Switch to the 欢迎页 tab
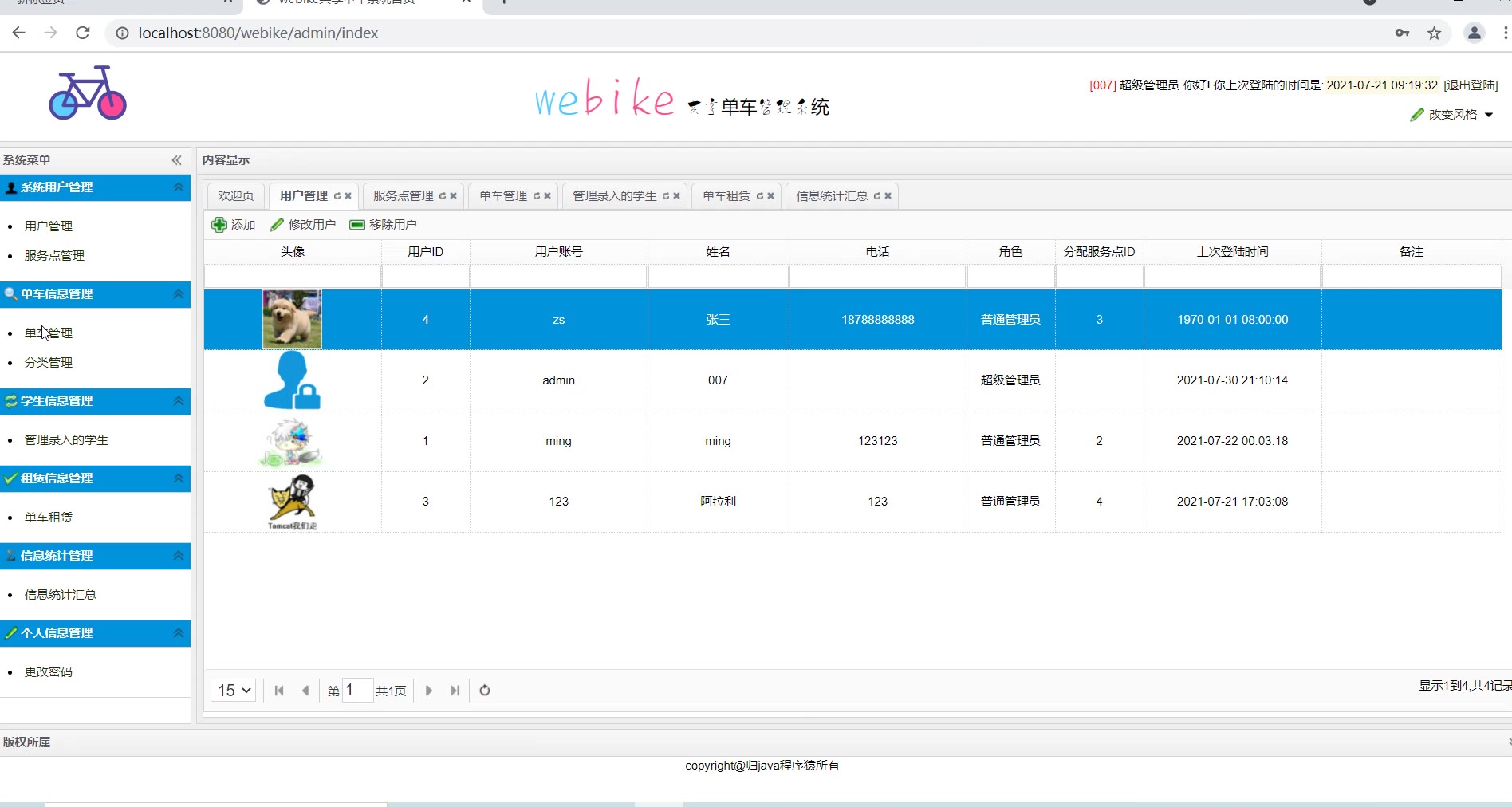The height and width of the screenshot is (807, 1512). 236,196
